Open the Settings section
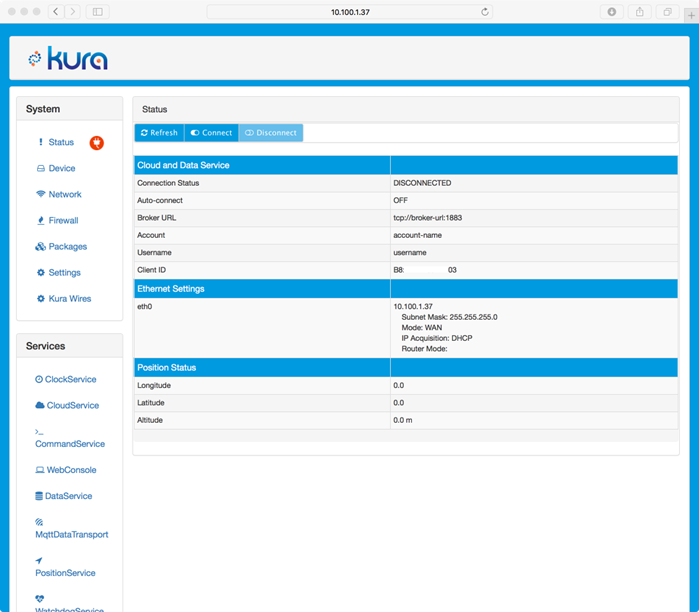Image resolution: width=699 pixels, height=612 pixels. [65, 273]
